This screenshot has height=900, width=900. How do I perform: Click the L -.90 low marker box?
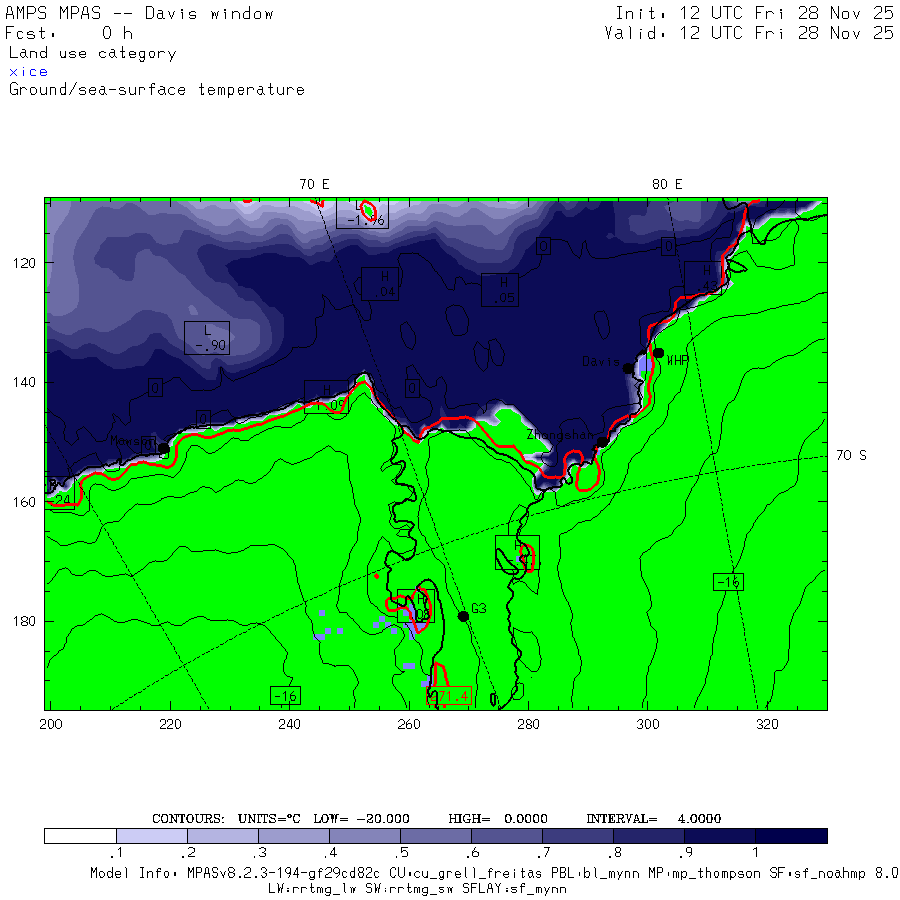207,338
